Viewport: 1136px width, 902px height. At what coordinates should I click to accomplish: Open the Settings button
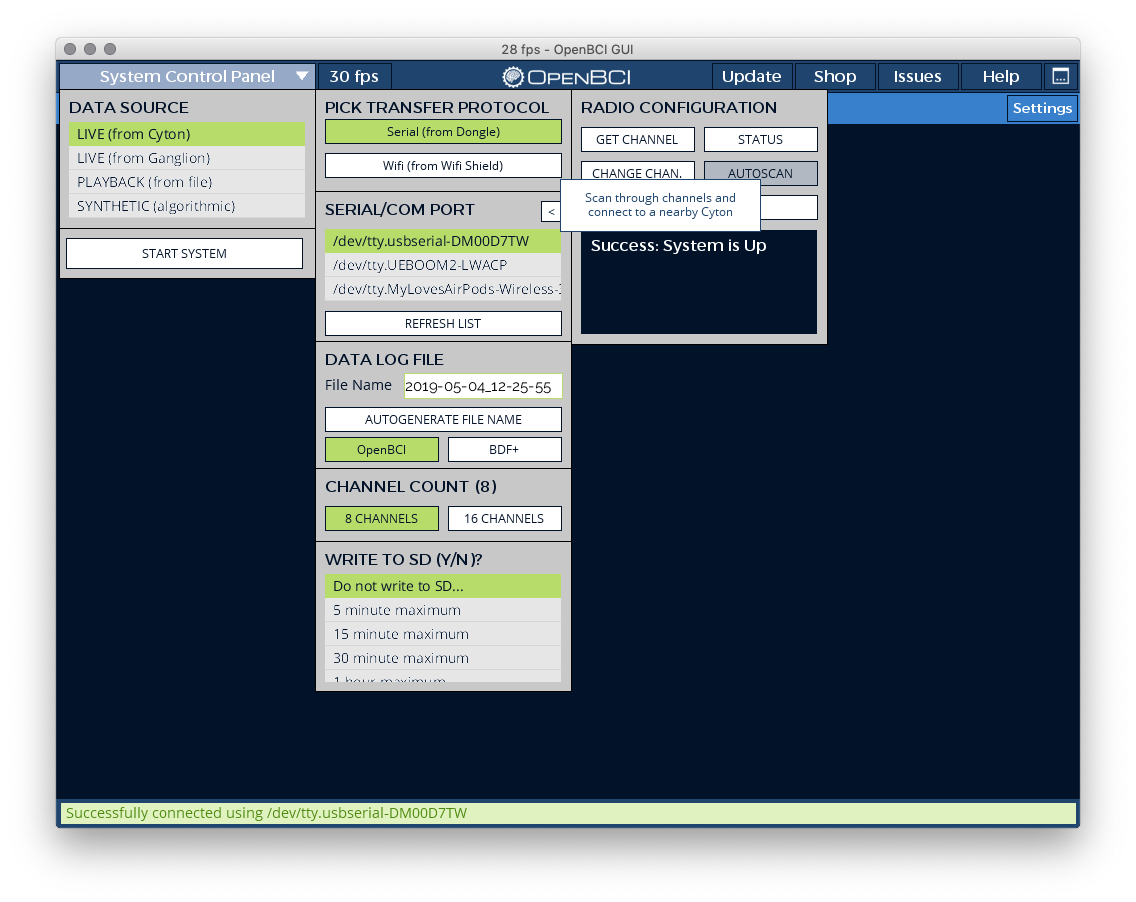1043,109
